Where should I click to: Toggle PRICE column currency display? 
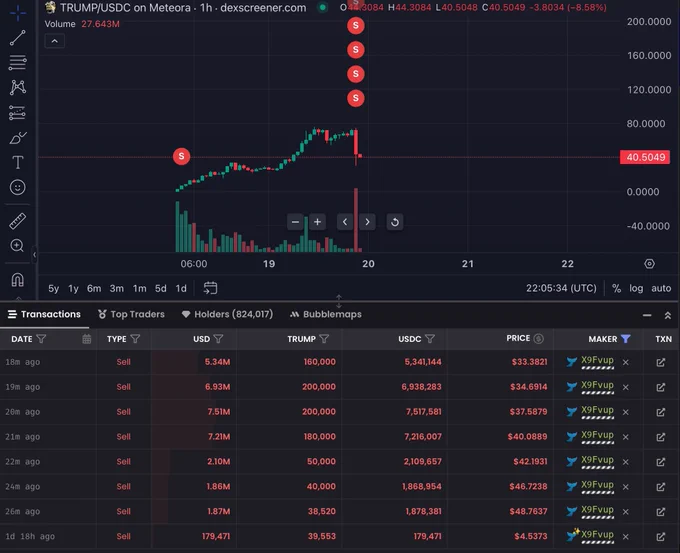pos(538,339)
